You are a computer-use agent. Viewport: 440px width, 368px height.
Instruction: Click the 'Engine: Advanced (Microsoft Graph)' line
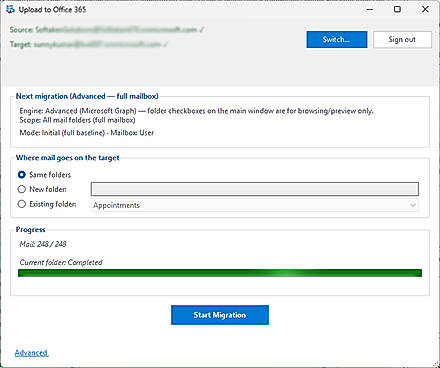196,111
